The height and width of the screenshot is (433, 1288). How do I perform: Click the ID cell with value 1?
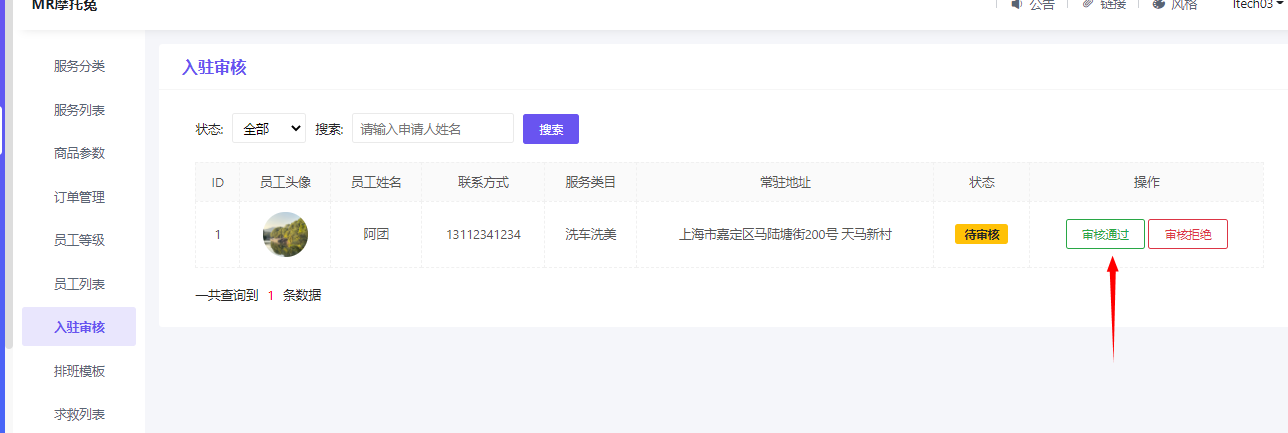[217, 235]
